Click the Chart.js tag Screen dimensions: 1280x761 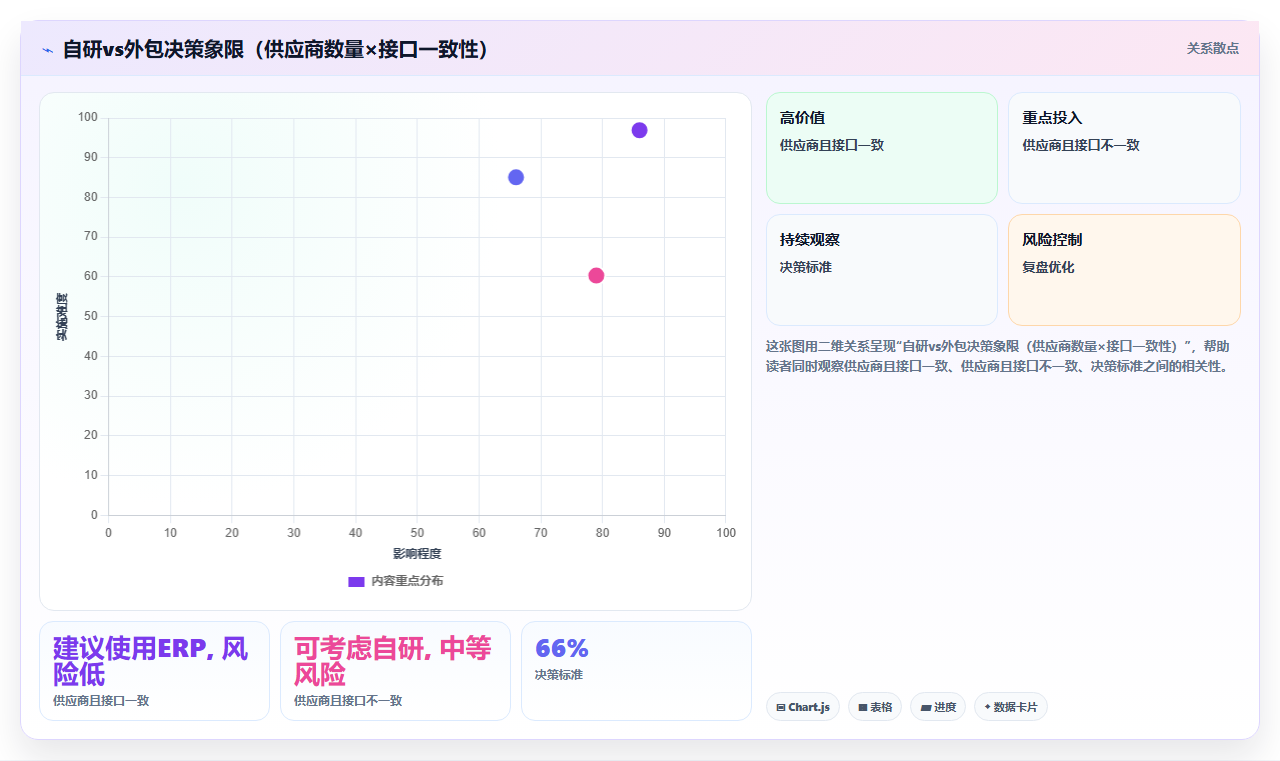coord(803,707)
